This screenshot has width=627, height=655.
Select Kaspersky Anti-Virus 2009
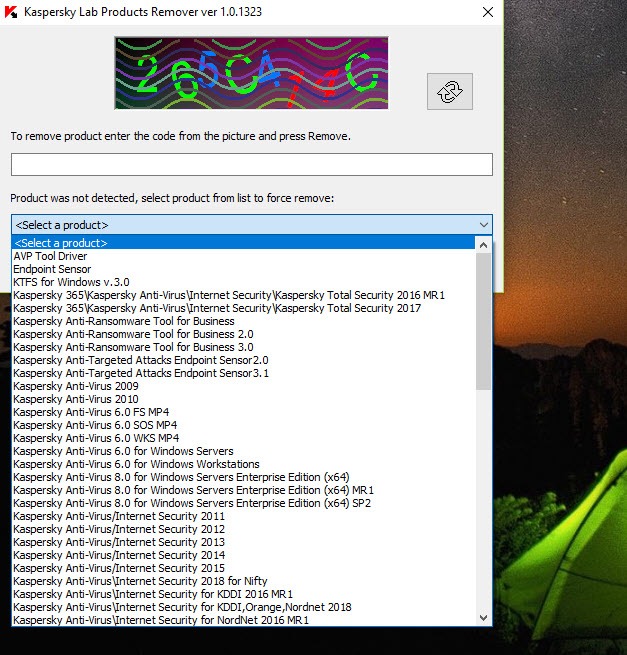tap(244, 386)
